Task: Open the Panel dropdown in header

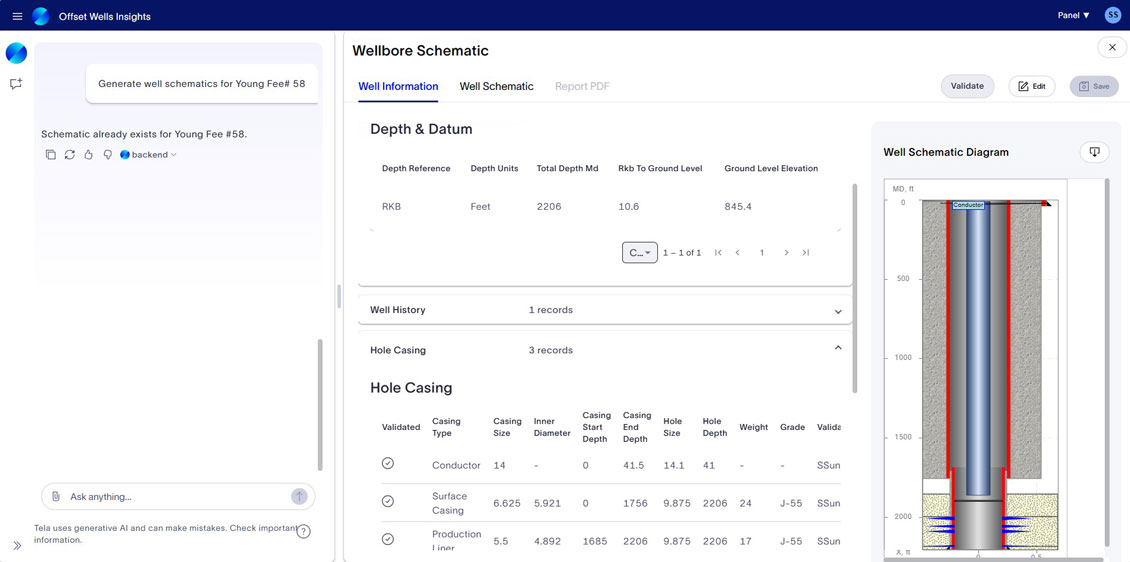Action: 1073,15
